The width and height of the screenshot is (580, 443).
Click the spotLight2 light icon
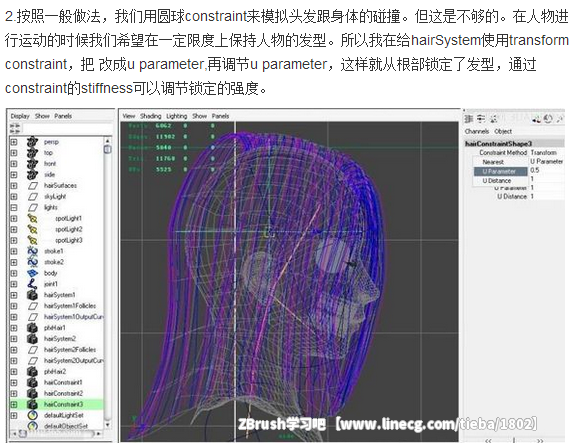(33, 229)
